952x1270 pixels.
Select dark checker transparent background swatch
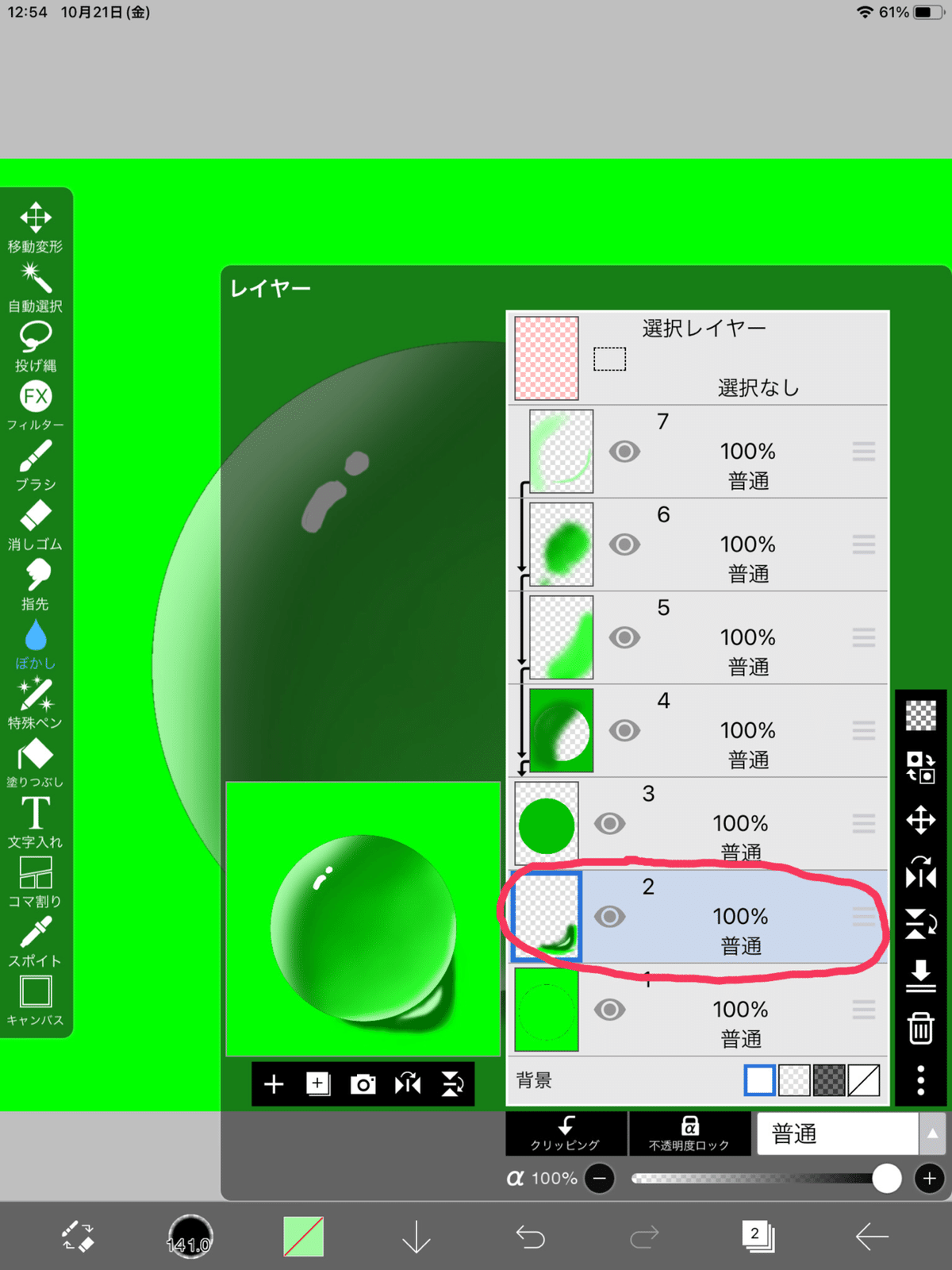click(x=829, y=1080)
